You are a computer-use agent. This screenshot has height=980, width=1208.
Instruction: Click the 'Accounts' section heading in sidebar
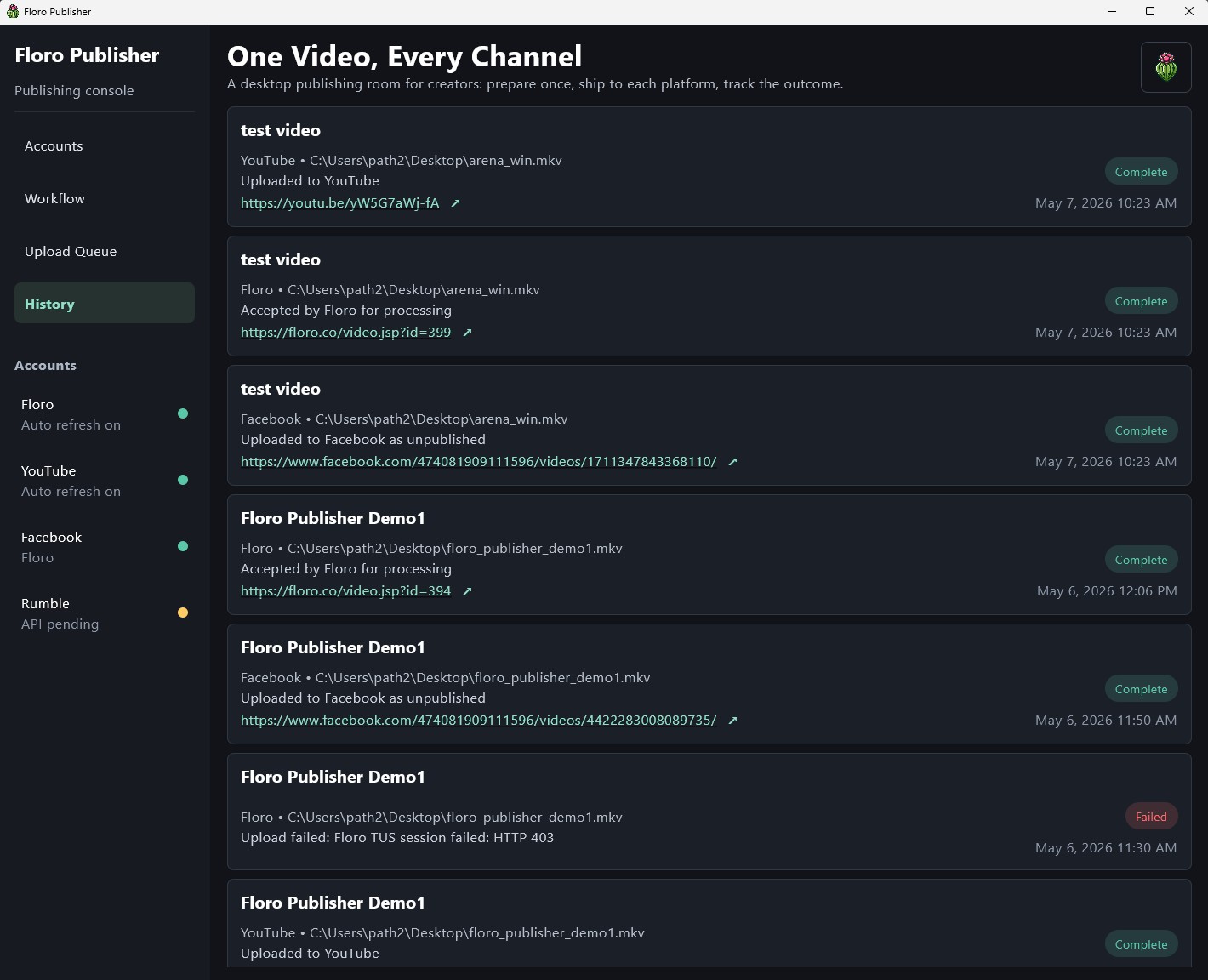[x=45, y=366]
